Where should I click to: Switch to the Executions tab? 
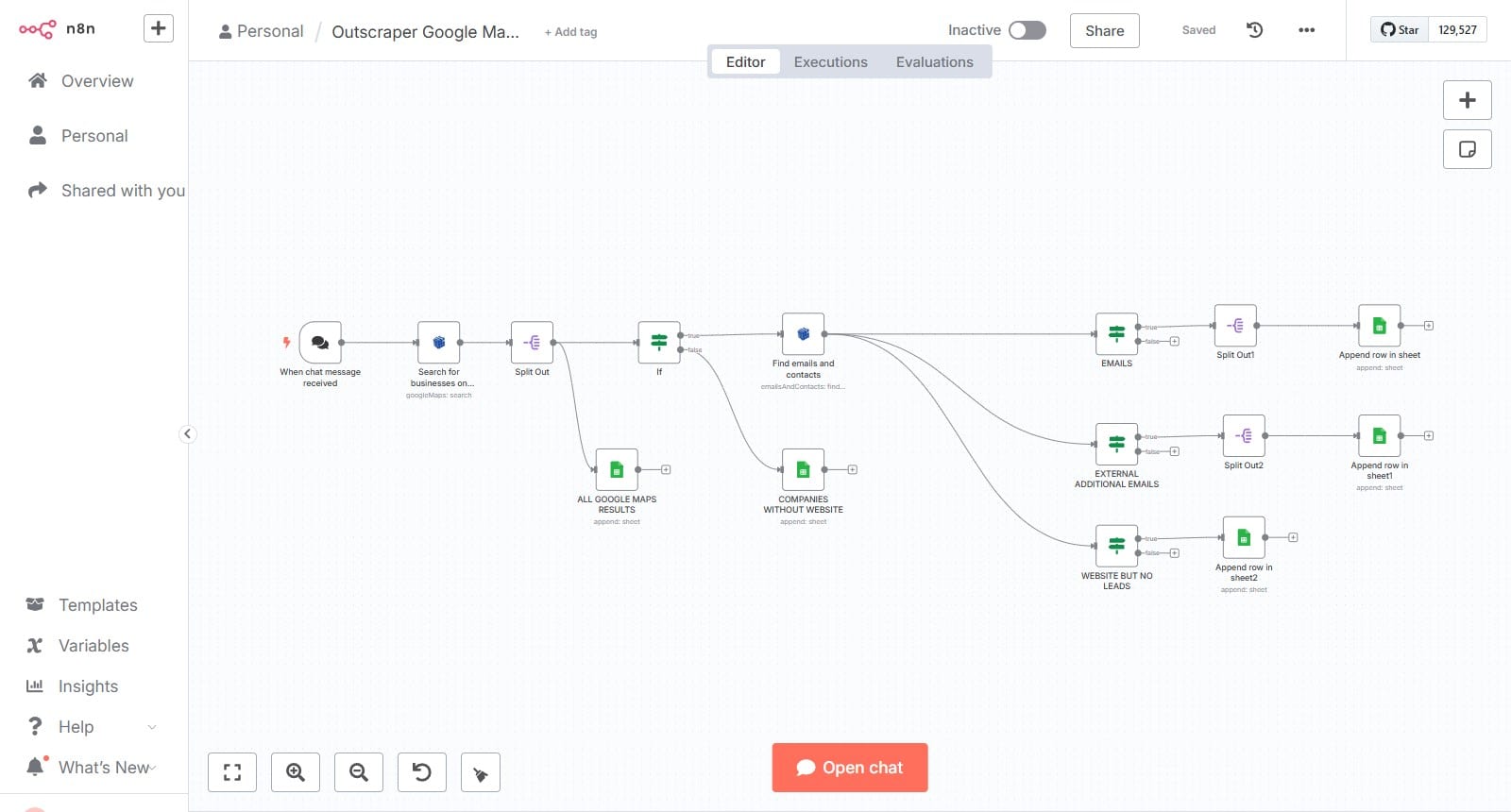pos(831,62)
